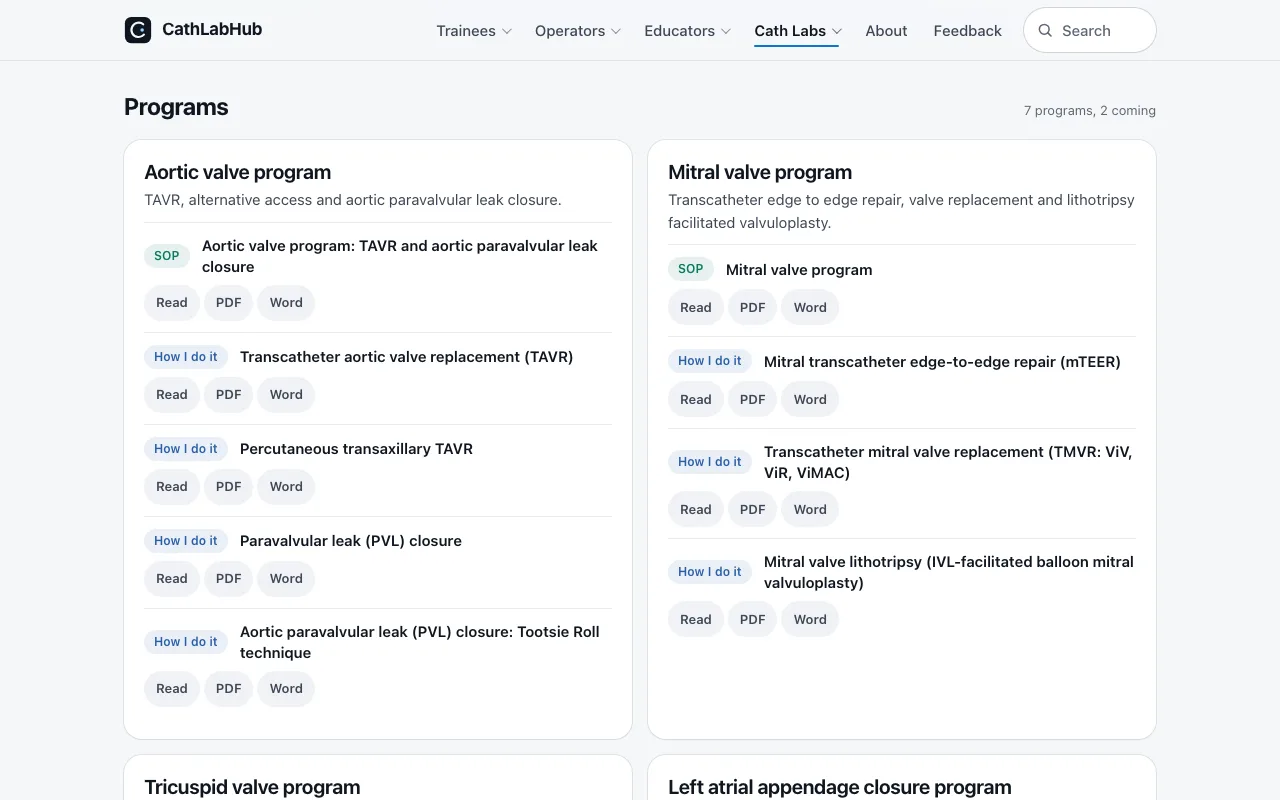Click the Paravalvular leak (PVL) closure title
The height and width of the screenshot is (800, 1280).
351,541
